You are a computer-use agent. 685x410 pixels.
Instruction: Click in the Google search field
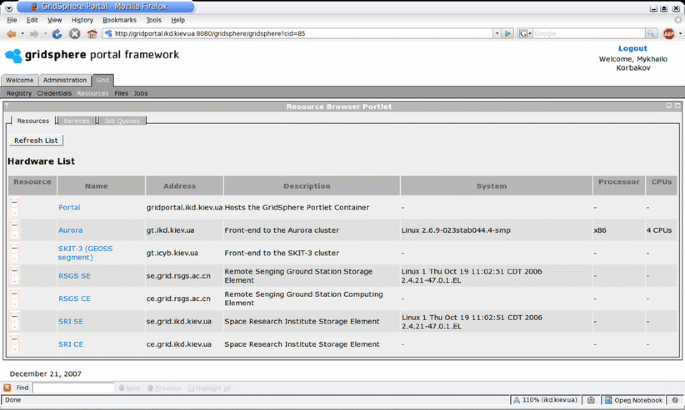(588, 34)
